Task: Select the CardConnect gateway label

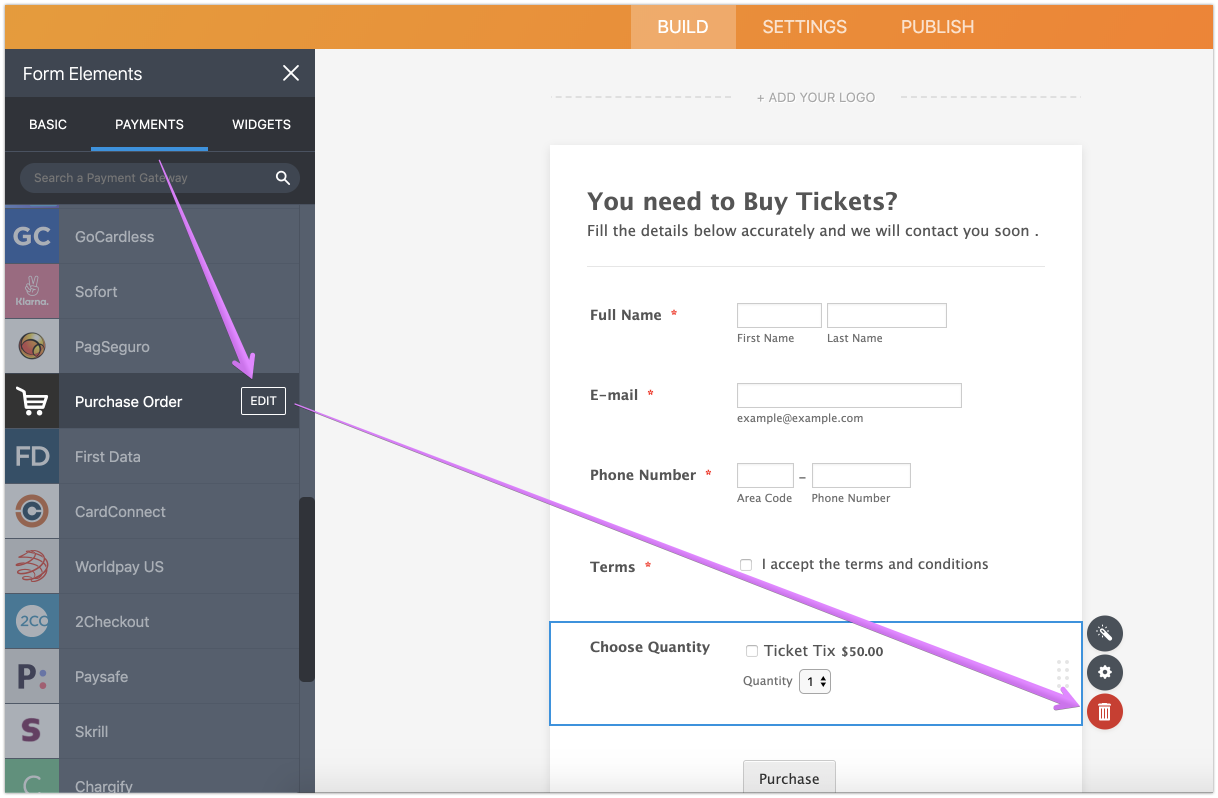Action: tap(121, 512)
